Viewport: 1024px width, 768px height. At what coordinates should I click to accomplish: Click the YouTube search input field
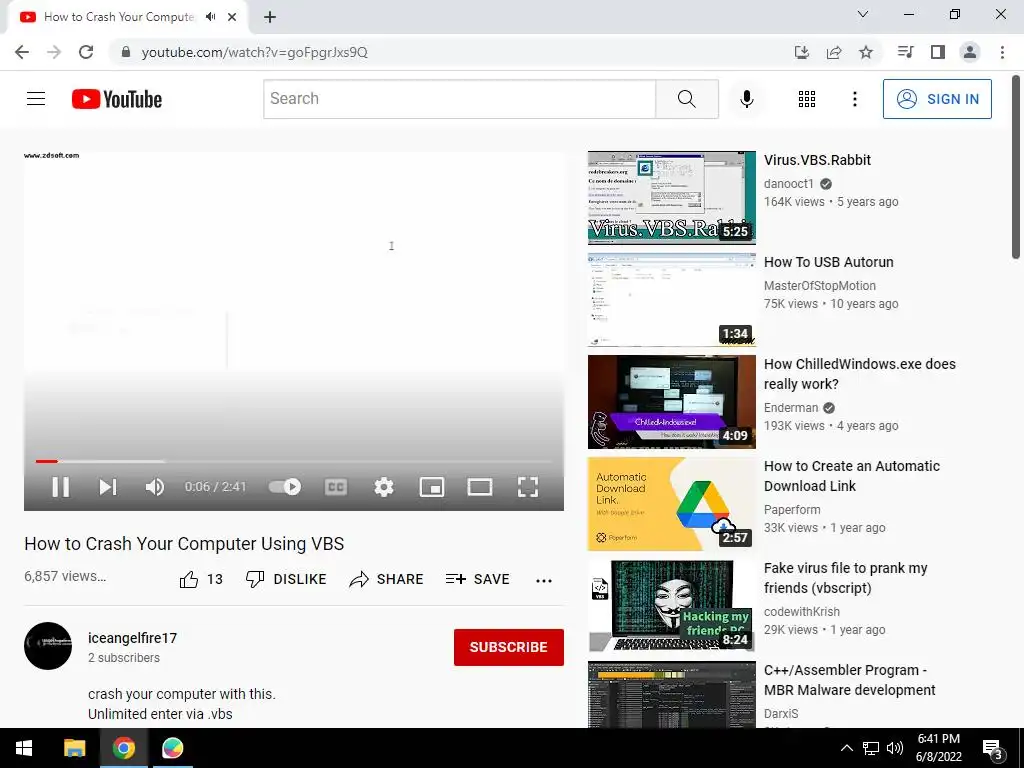coord(459,99)
